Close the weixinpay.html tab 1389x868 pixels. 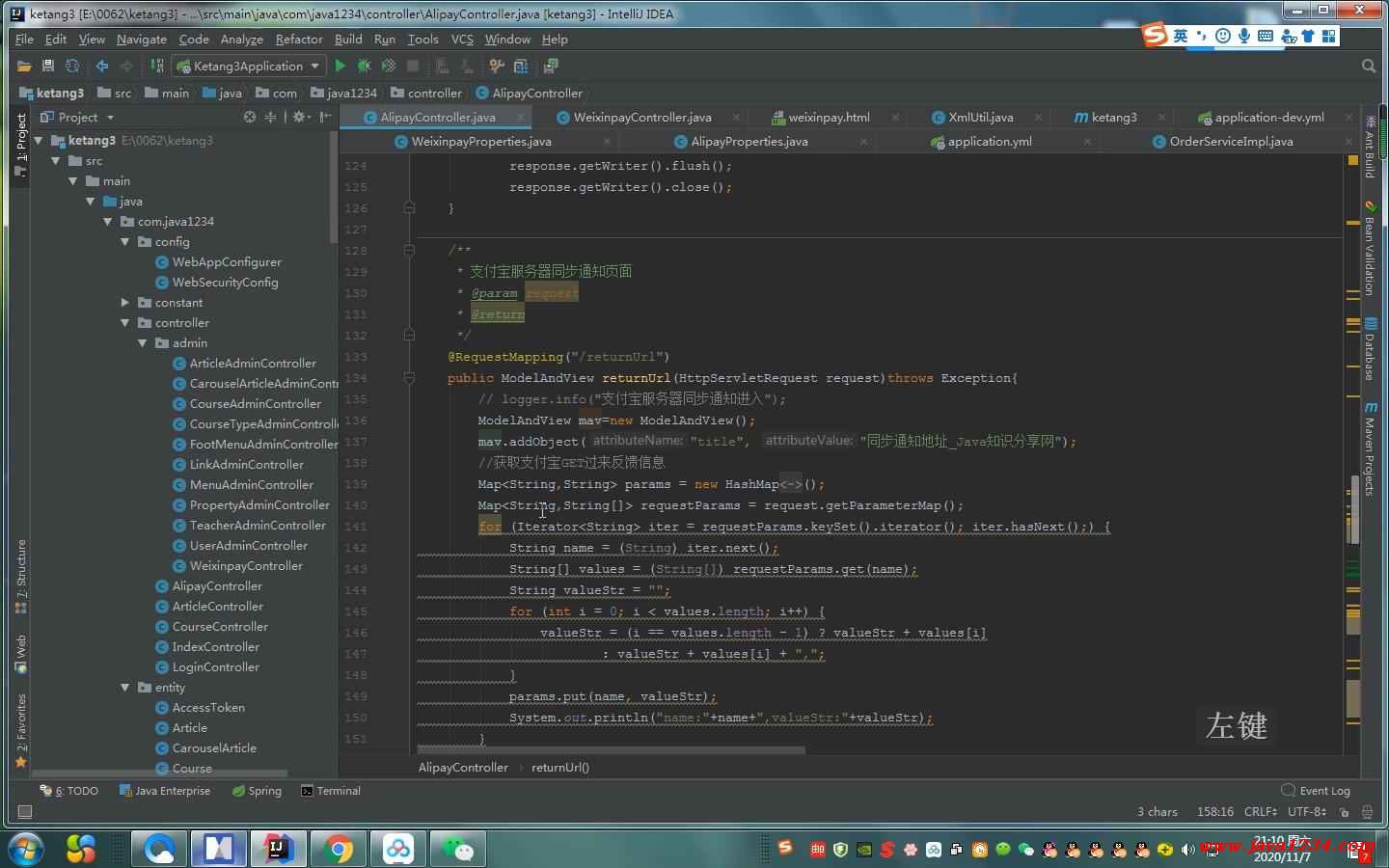coord(895,117)
